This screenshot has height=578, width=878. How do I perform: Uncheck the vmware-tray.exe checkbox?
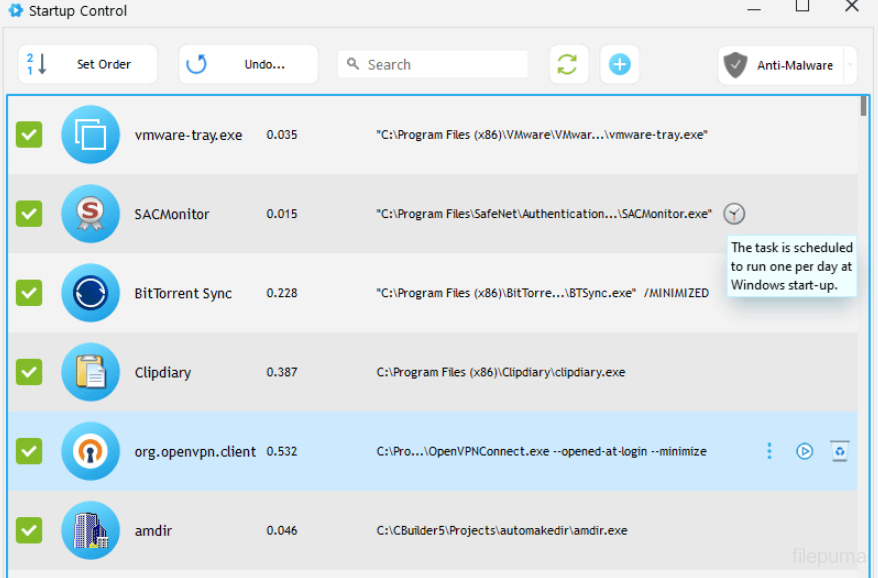point(29,134)
